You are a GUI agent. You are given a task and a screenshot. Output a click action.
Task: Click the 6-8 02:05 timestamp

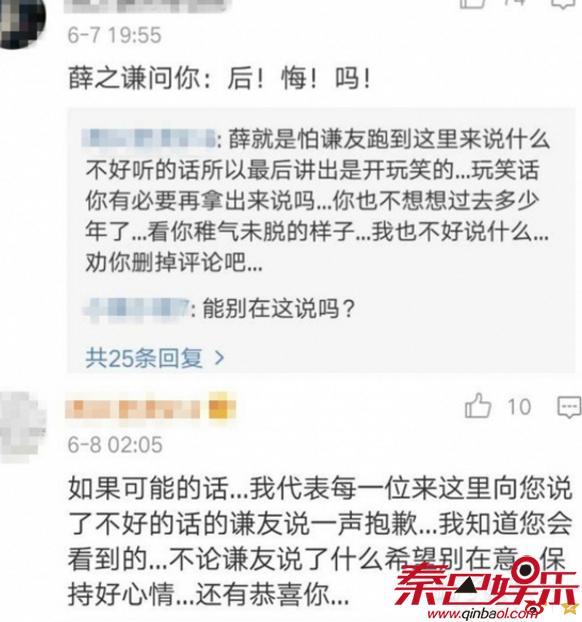[x=115, y=444]
